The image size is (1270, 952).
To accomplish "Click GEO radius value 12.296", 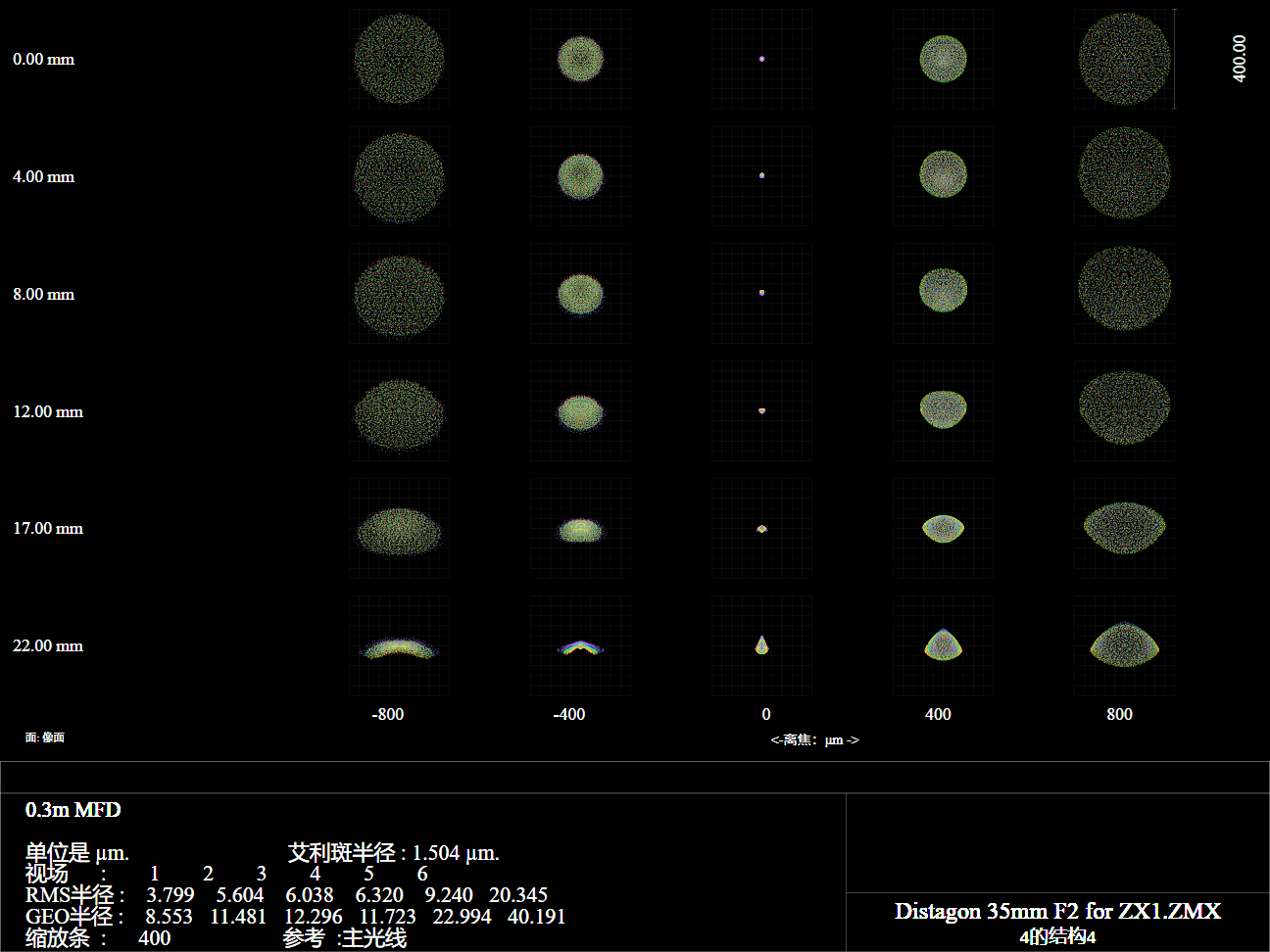I will click(314, 917).
